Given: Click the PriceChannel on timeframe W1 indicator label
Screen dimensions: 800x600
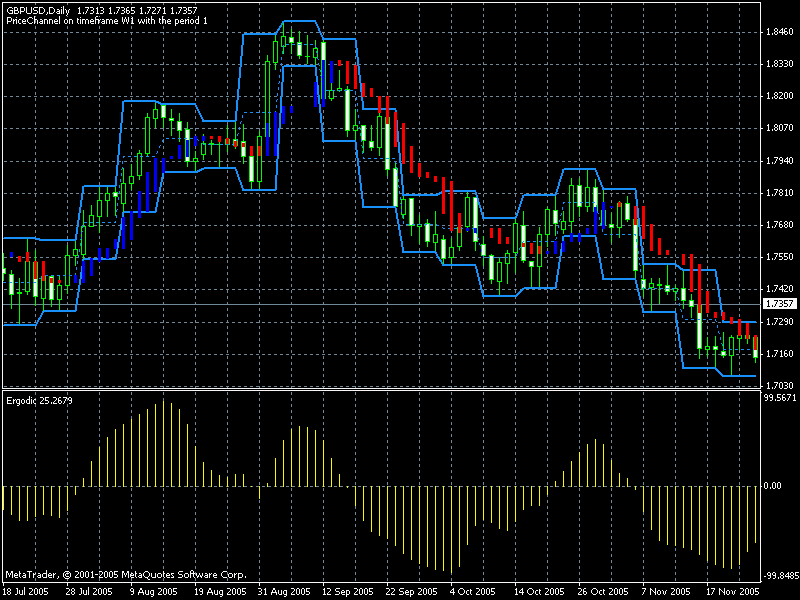Looking at the screenshot, I should 107,21.
